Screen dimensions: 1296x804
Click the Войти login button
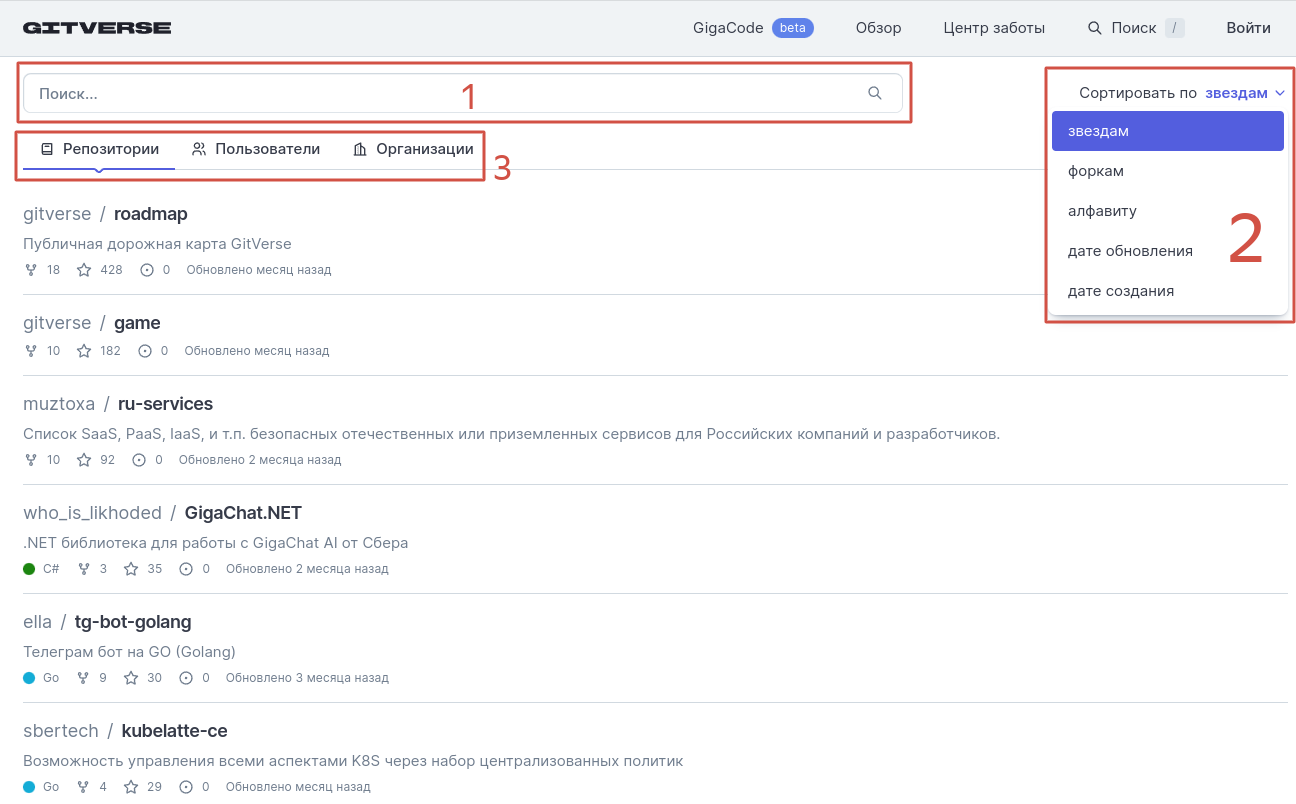click(x=1248, y=28)
